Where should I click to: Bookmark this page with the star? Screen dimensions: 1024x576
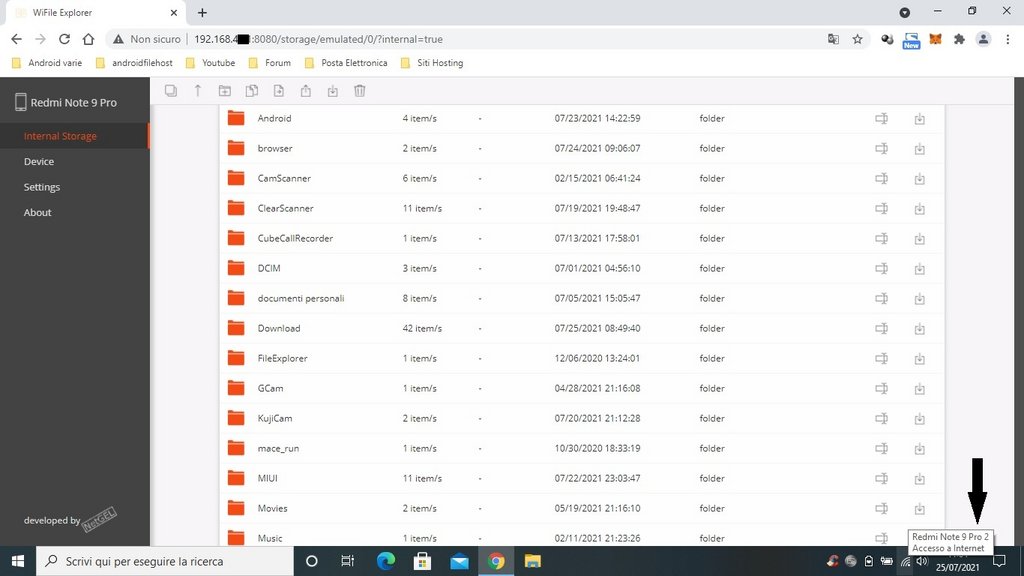coord(857,39)
